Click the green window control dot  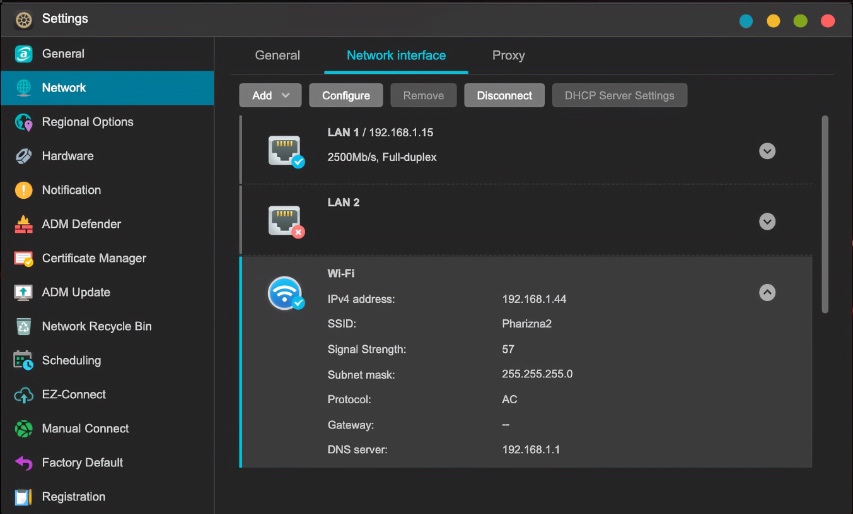(800, 21)
